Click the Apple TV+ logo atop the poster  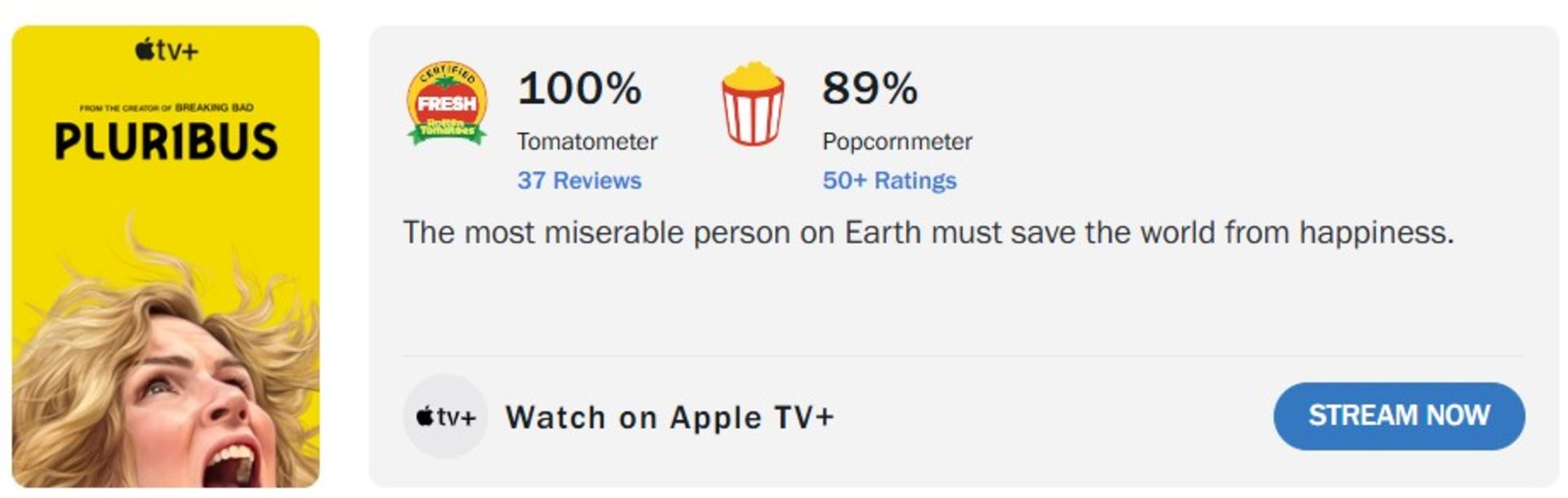167,50
